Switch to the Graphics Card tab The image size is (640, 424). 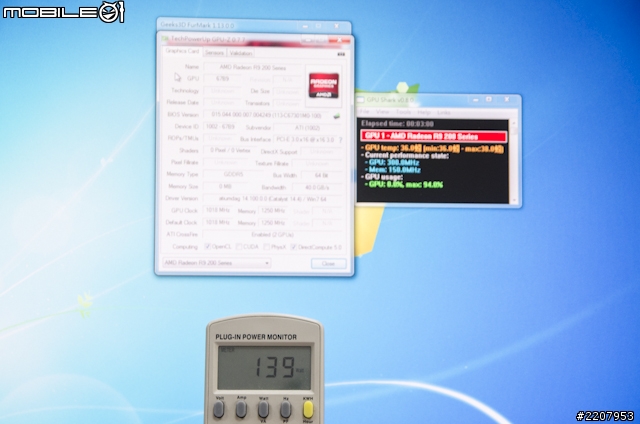(x=182, y=51)
